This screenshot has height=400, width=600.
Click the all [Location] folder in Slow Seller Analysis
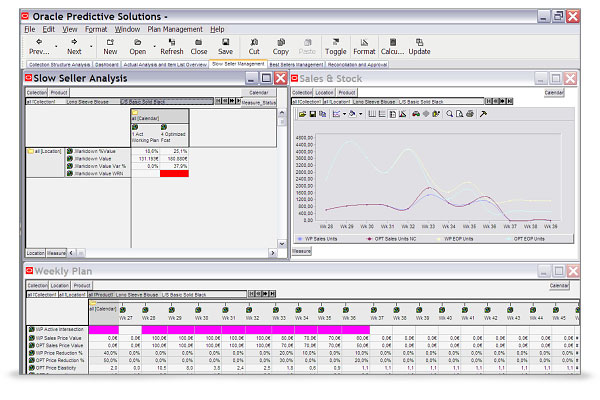pos(44,152)
